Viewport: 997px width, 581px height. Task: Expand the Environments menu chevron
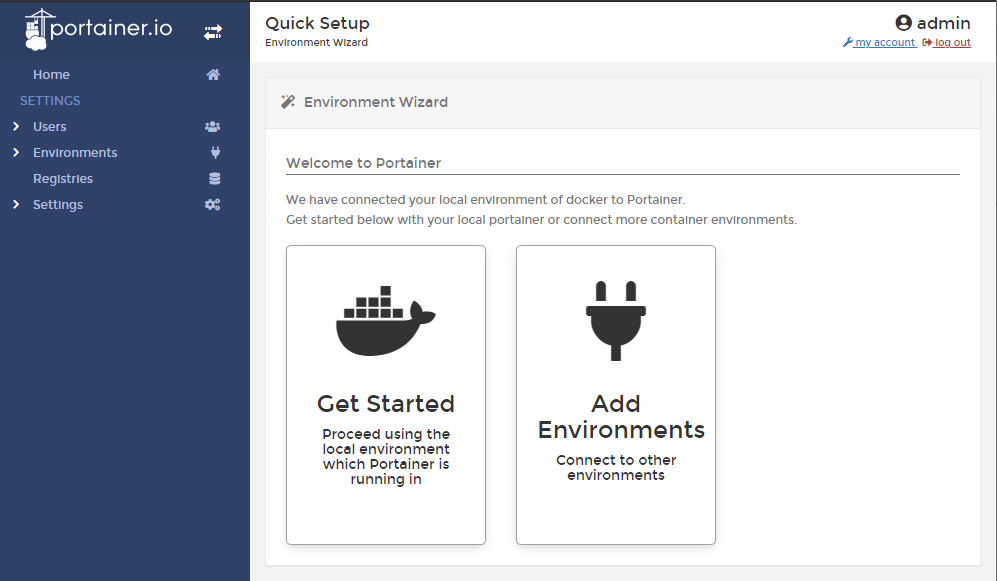point(16,153)
